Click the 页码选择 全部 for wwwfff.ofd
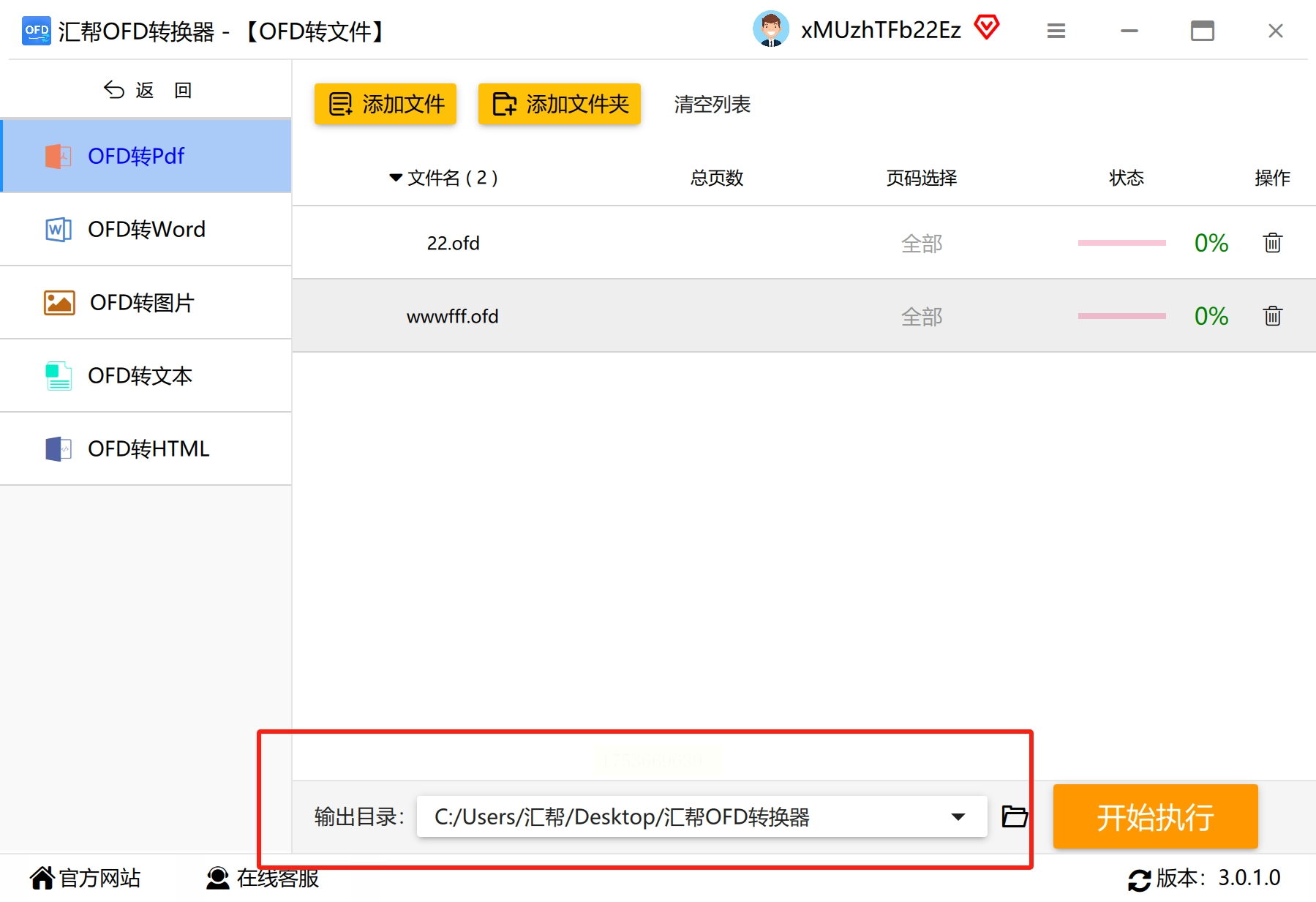This screenshot has width=1316, height=902. coord(922,316)
